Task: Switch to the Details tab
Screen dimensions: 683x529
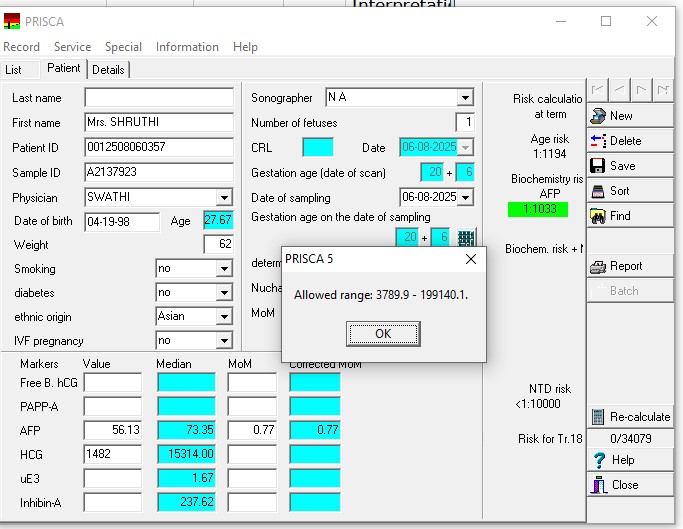Action: tap(109, 70)
